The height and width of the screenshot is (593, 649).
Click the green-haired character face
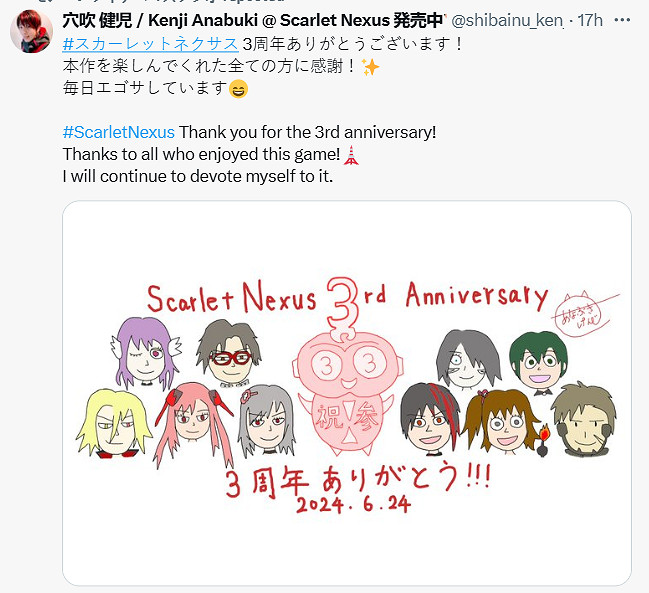(538, 361)
